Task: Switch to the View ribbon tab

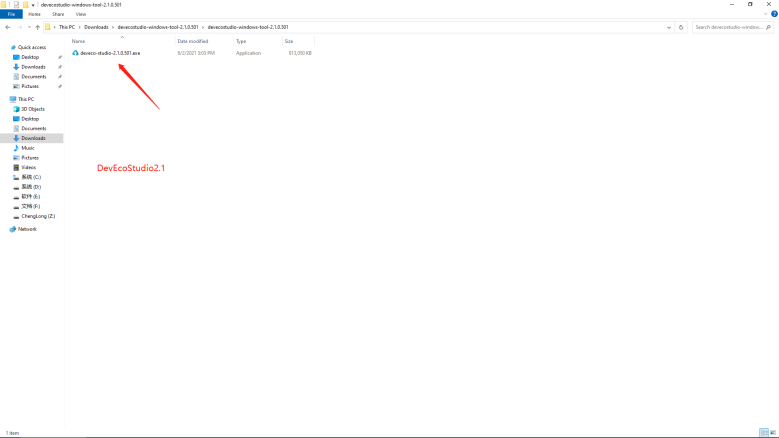Action: pos(80,15)
